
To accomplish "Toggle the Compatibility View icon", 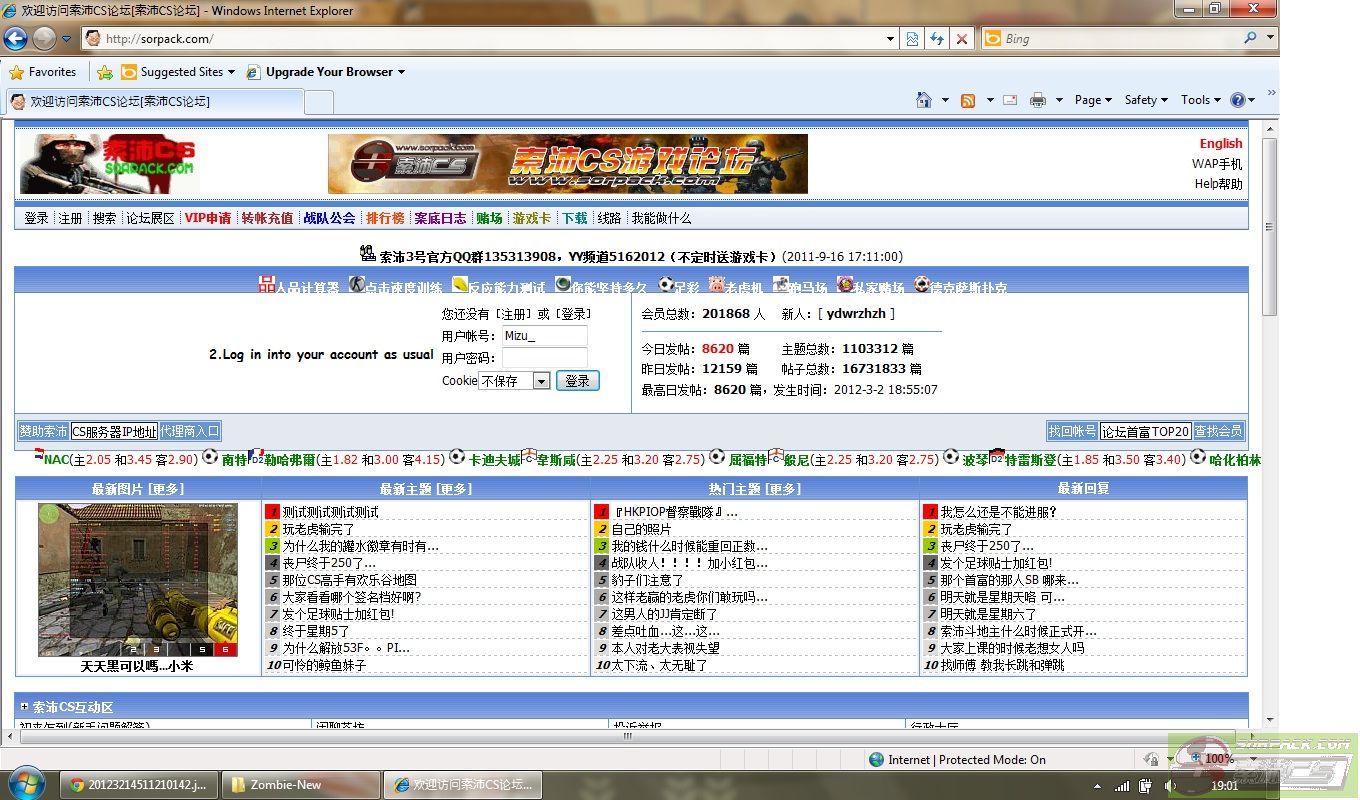I will pos(912,39).
